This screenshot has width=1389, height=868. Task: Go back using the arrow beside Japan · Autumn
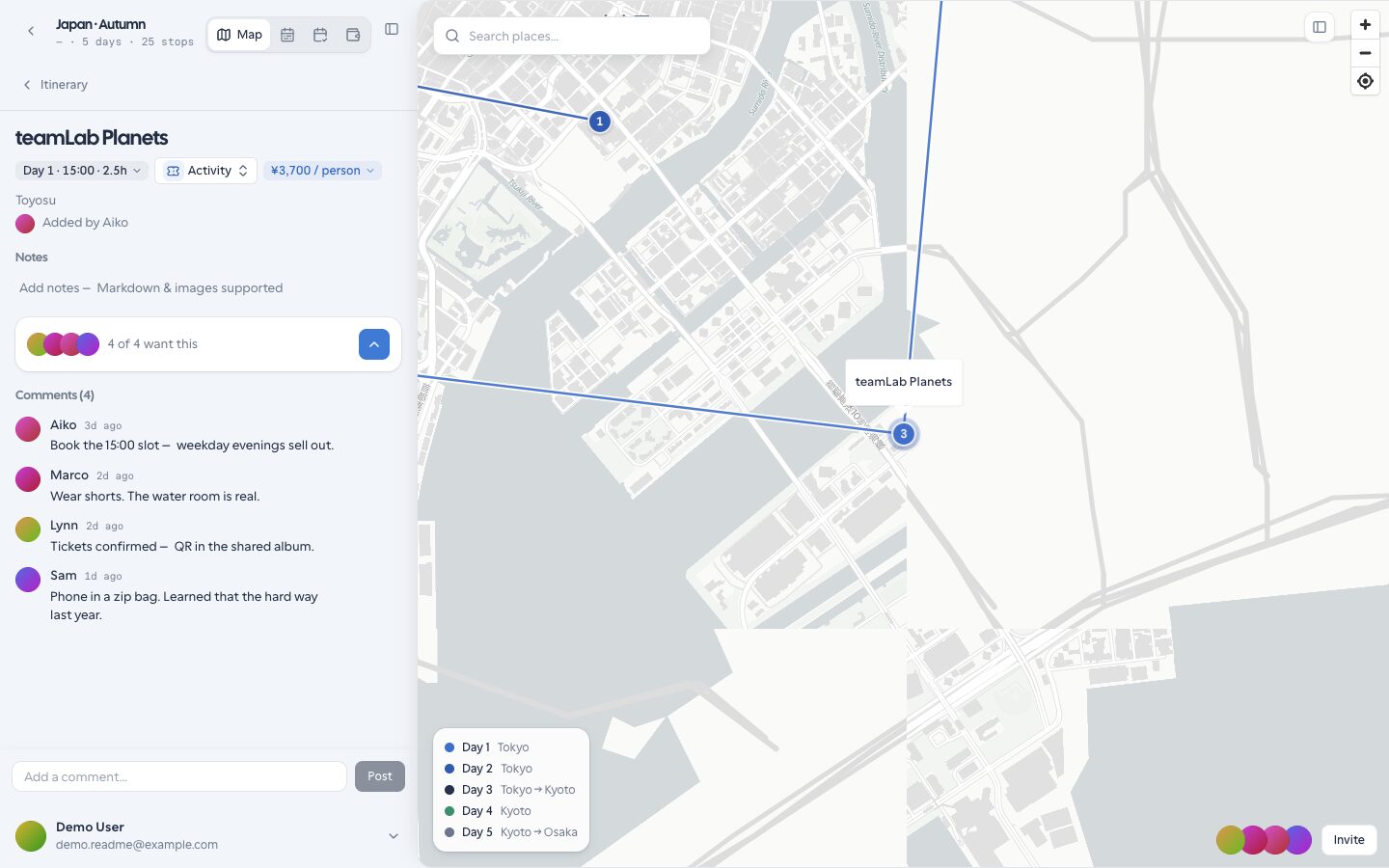(x=31, y=32)
